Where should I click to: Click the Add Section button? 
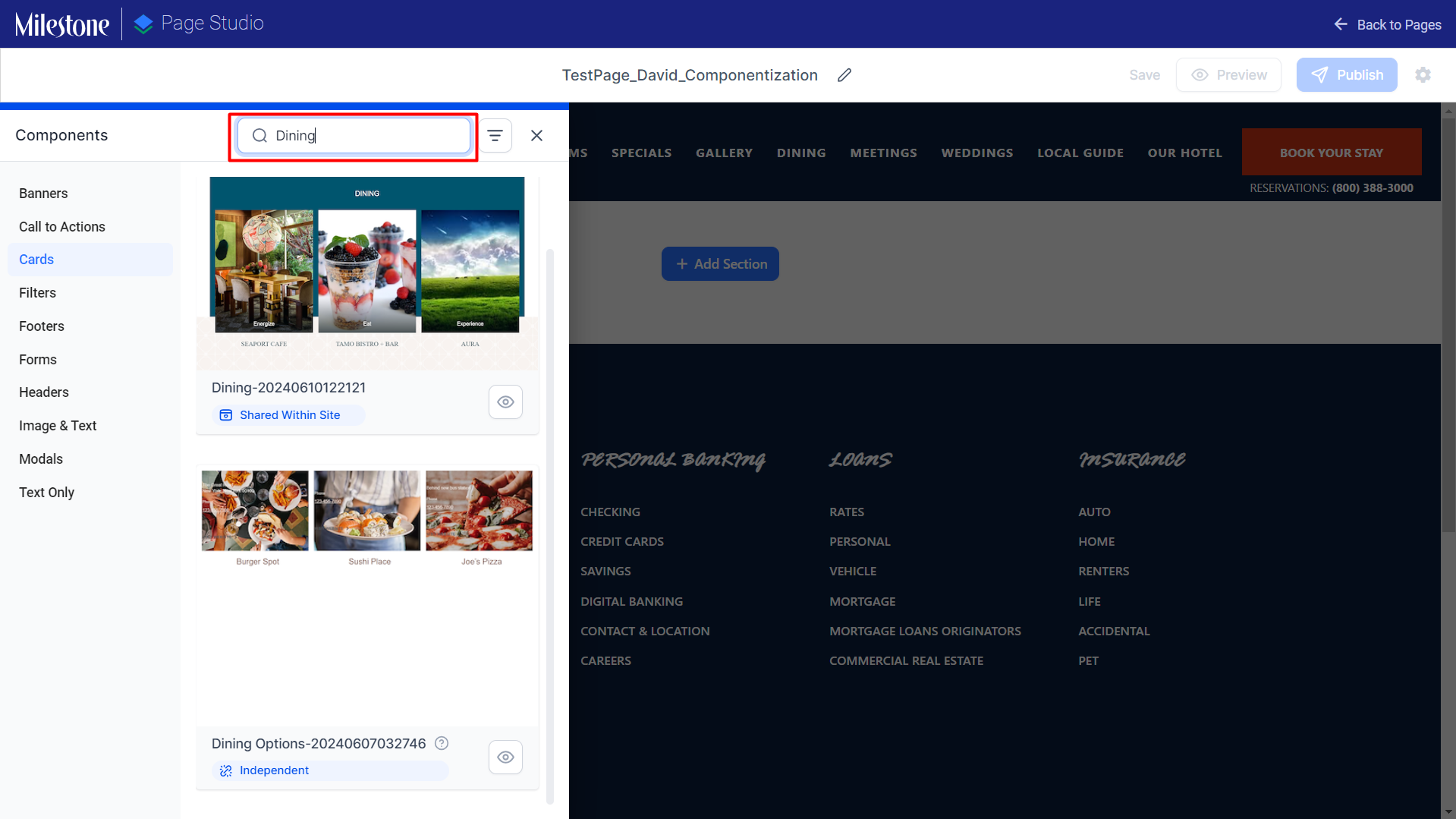(x=720, y=263)
